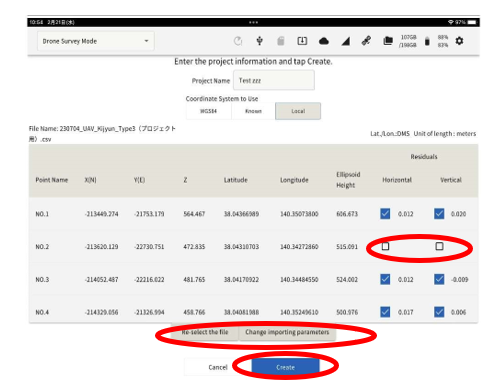This screenshot has width=502, height=388.
Task: Click the File Name text of the CSV
Action: point(102,134)
